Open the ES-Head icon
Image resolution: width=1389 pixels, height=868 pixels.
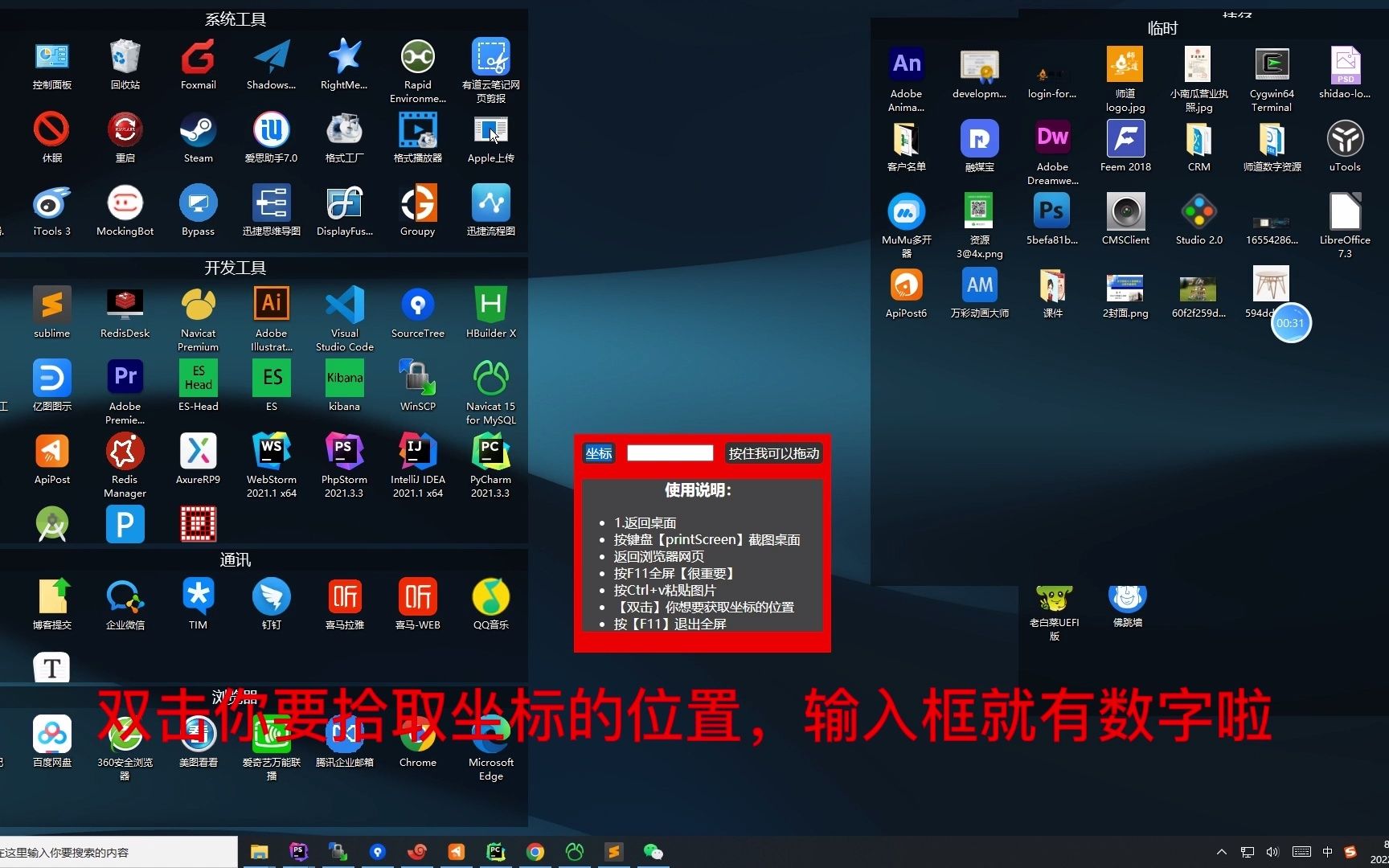(198, 386)
